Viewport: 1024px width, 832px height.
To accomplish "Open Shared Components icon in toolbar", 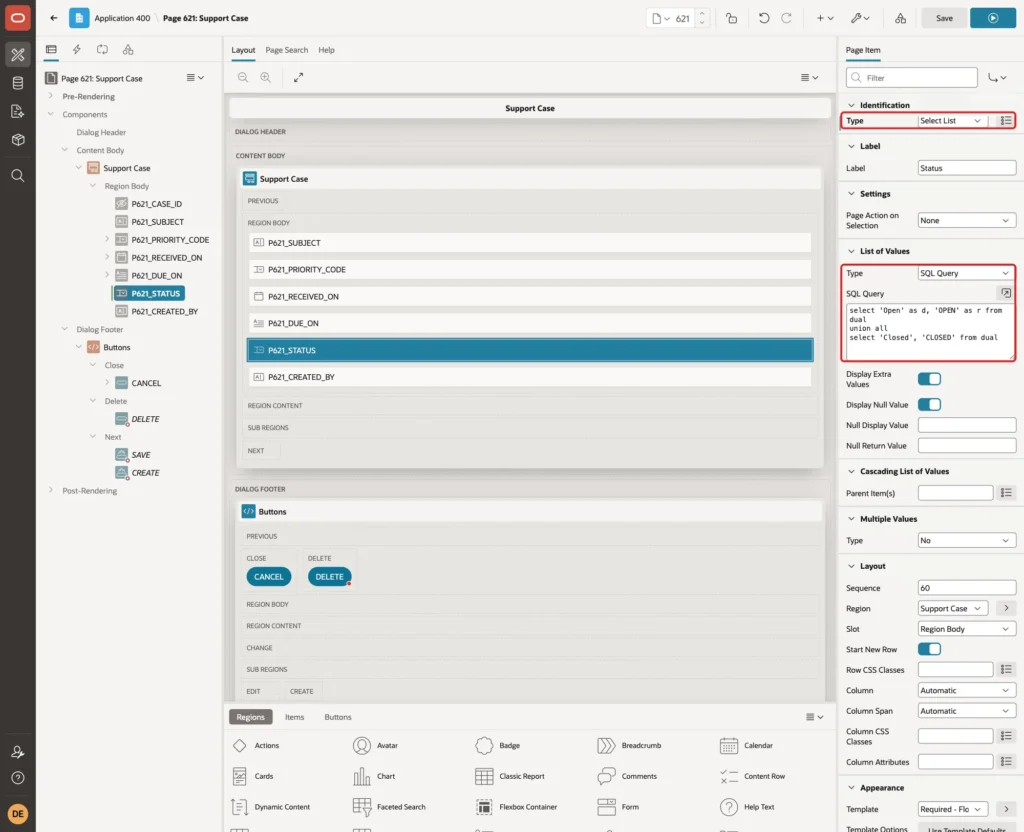I will 900,18.
